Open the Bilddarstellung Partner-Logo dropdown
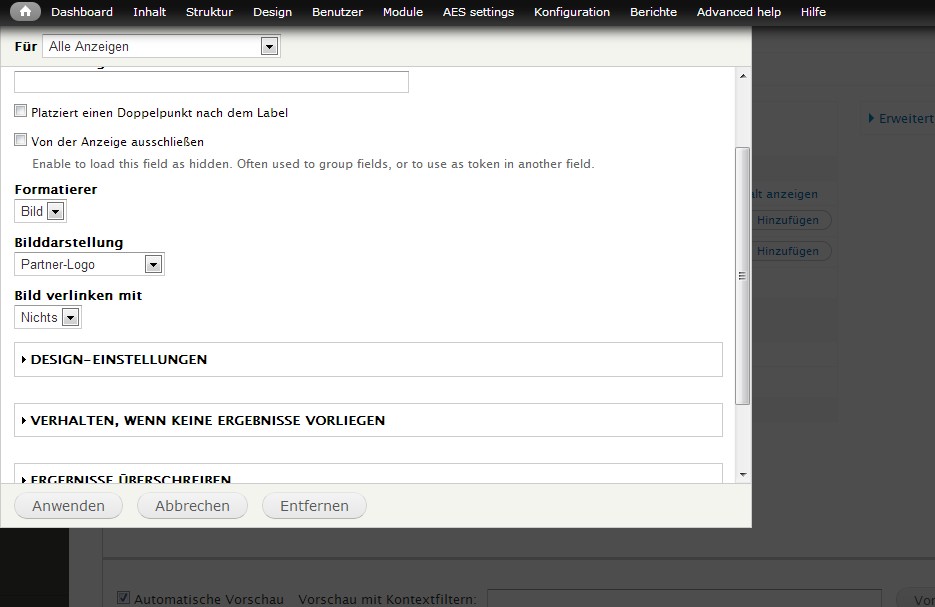Viewport: 935px width, 607px height. click(90, 264)
